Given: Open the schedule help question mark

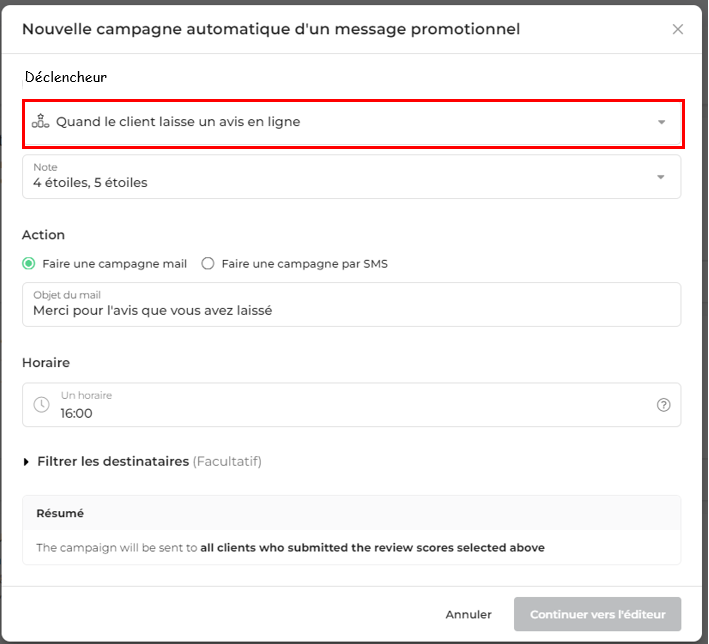Looking at the screenshot, I should 663,405.
